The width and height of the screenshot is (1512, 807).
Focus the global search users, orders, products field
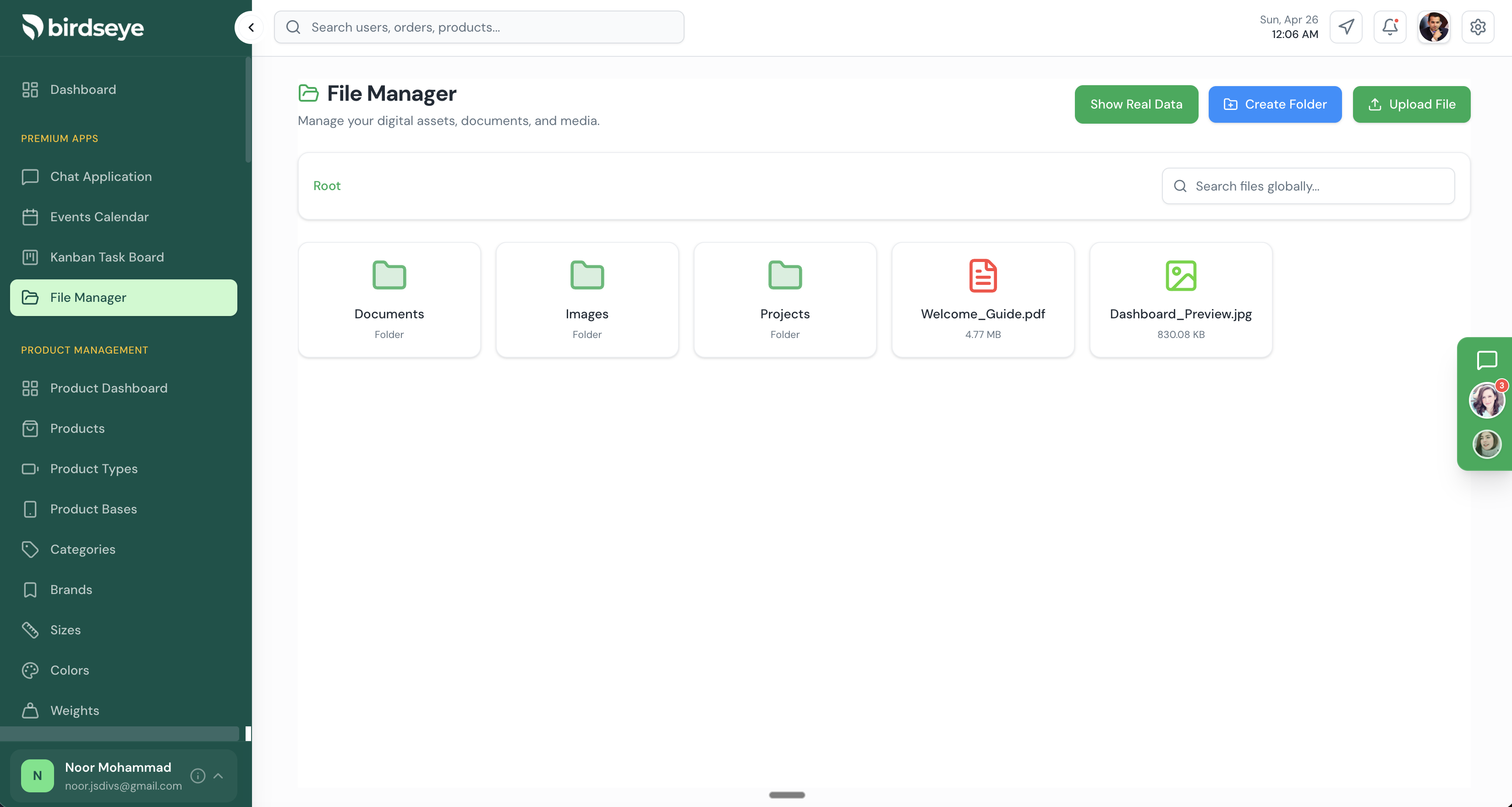tap(479, 27)
